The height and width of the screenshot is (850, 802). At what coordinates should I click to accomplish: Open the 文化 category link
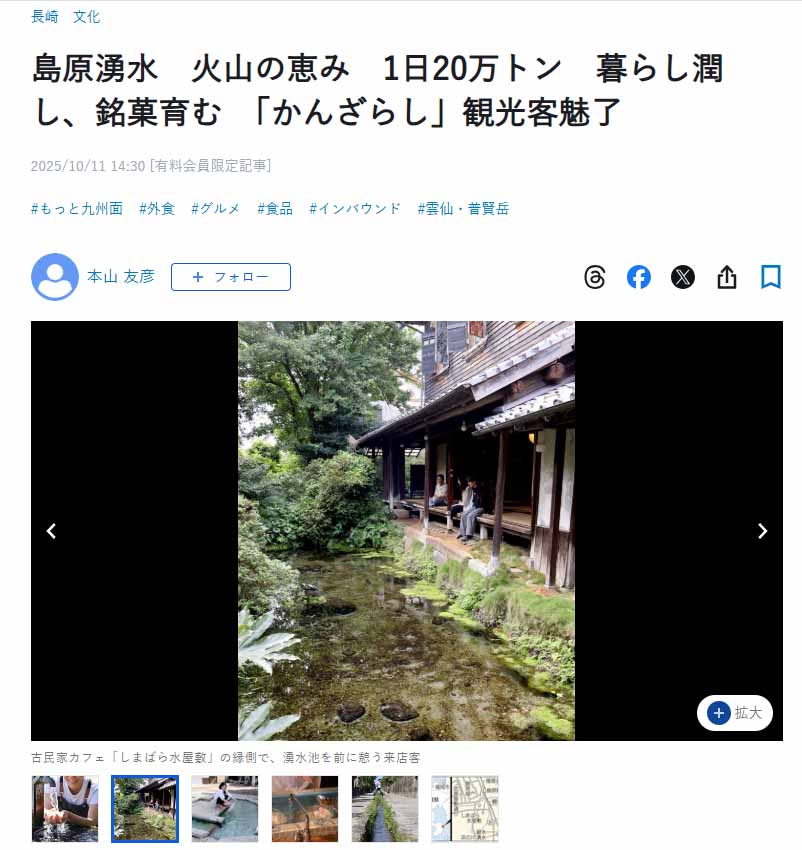coord(86,17)
